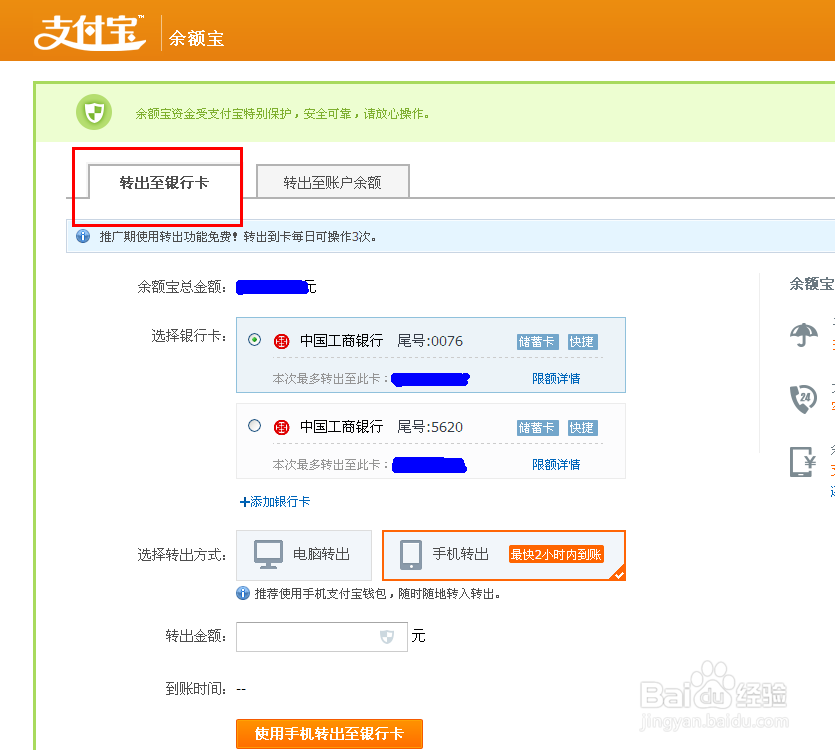Switch to the 转出至银行卡 tab
The width and height of the screenshot is (835, 750).
(x=164, y=182)
